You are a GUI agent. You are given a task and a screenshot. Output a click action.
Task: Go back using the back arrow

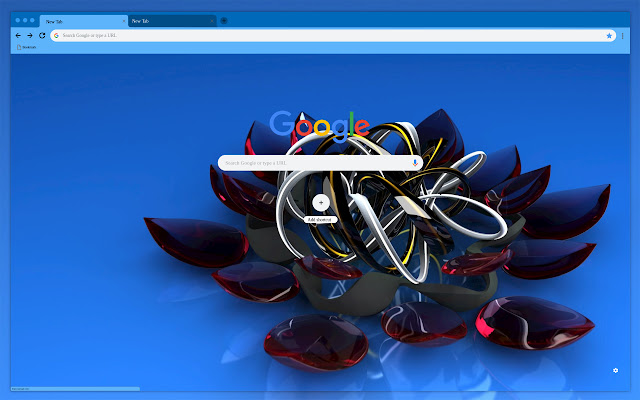[18, 36]
